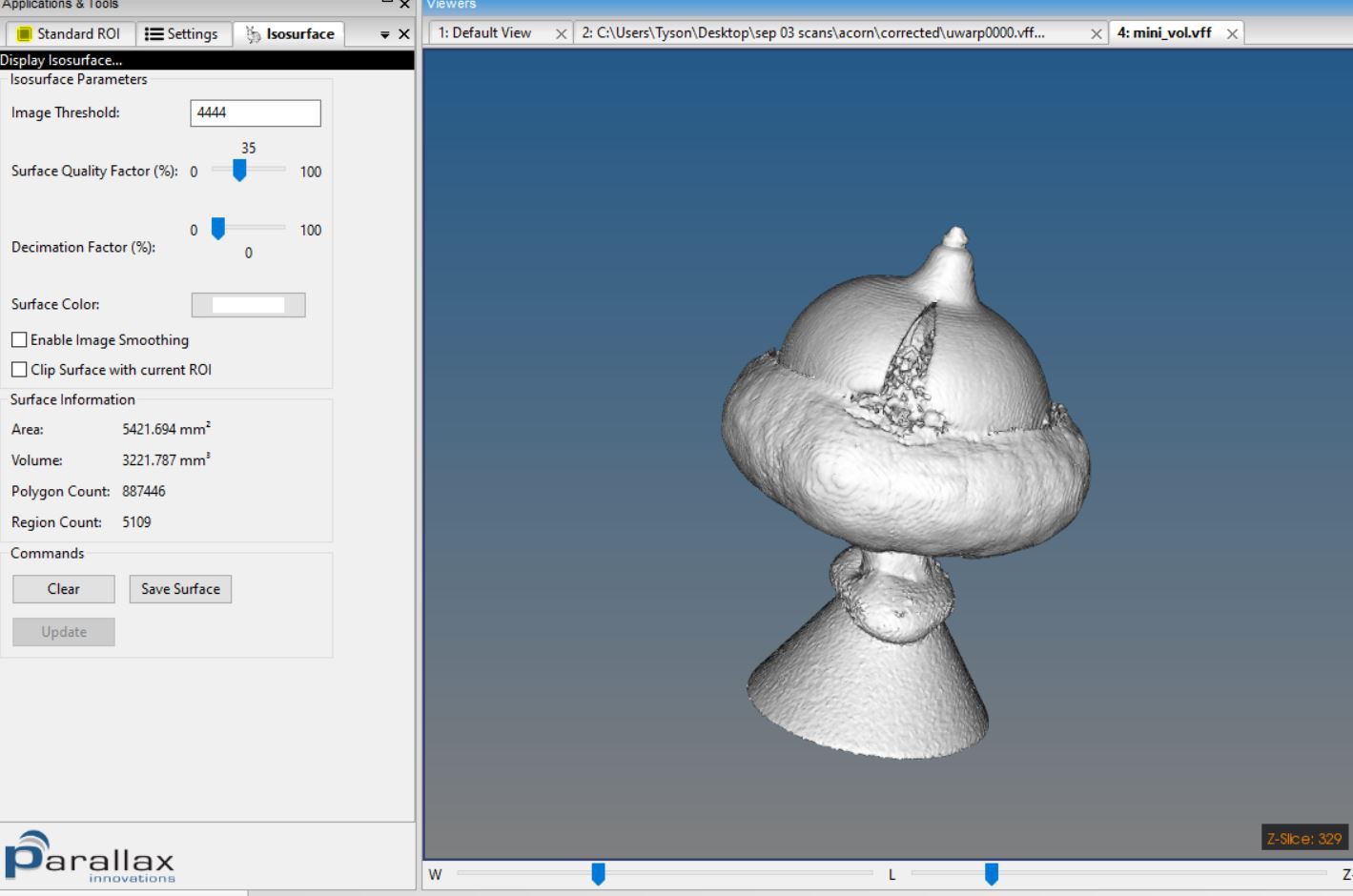Toggle Clip Surface with current ROI

pos(19,369)
